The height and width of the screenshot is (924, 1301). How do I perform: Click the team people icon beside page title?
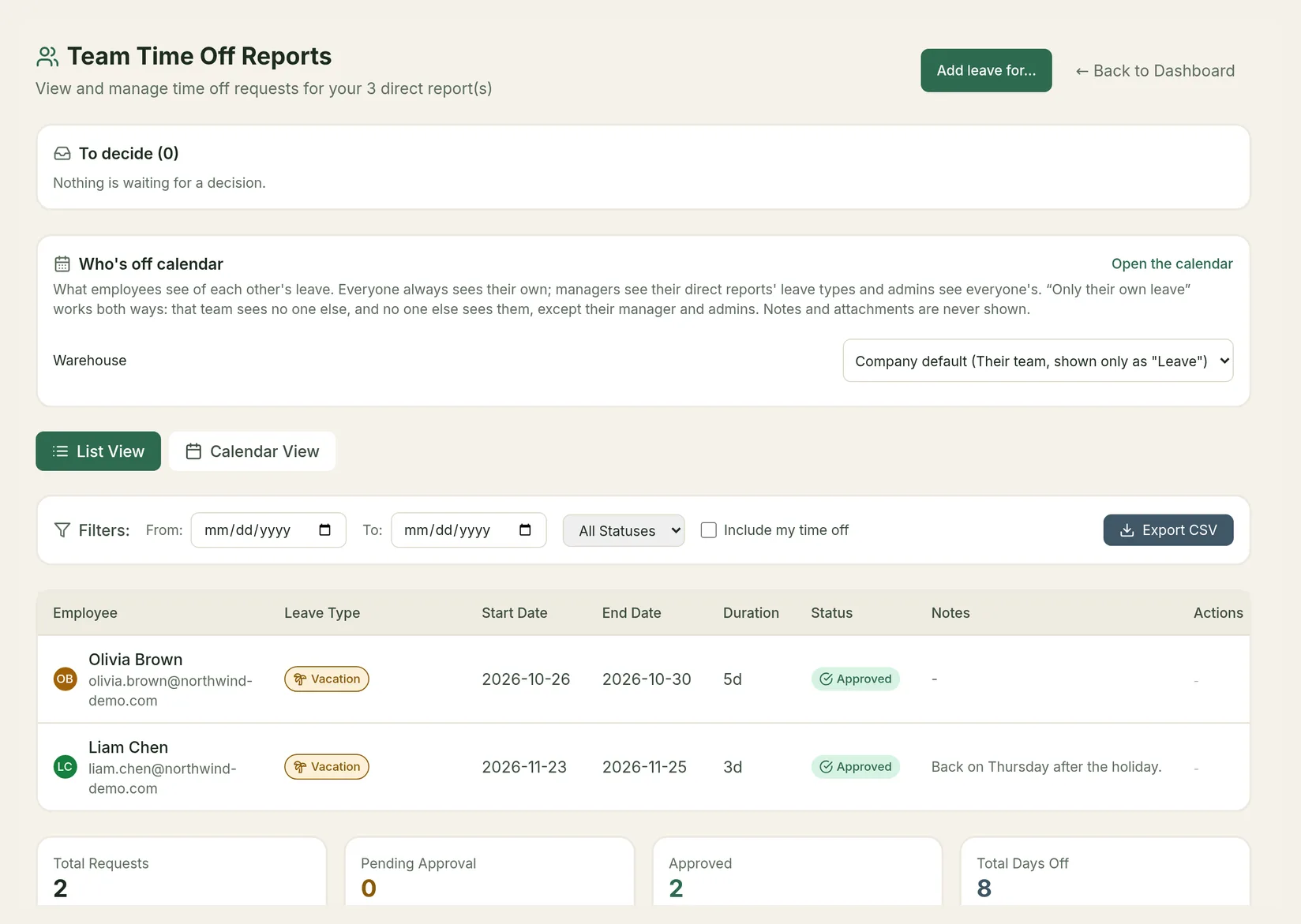47,57
